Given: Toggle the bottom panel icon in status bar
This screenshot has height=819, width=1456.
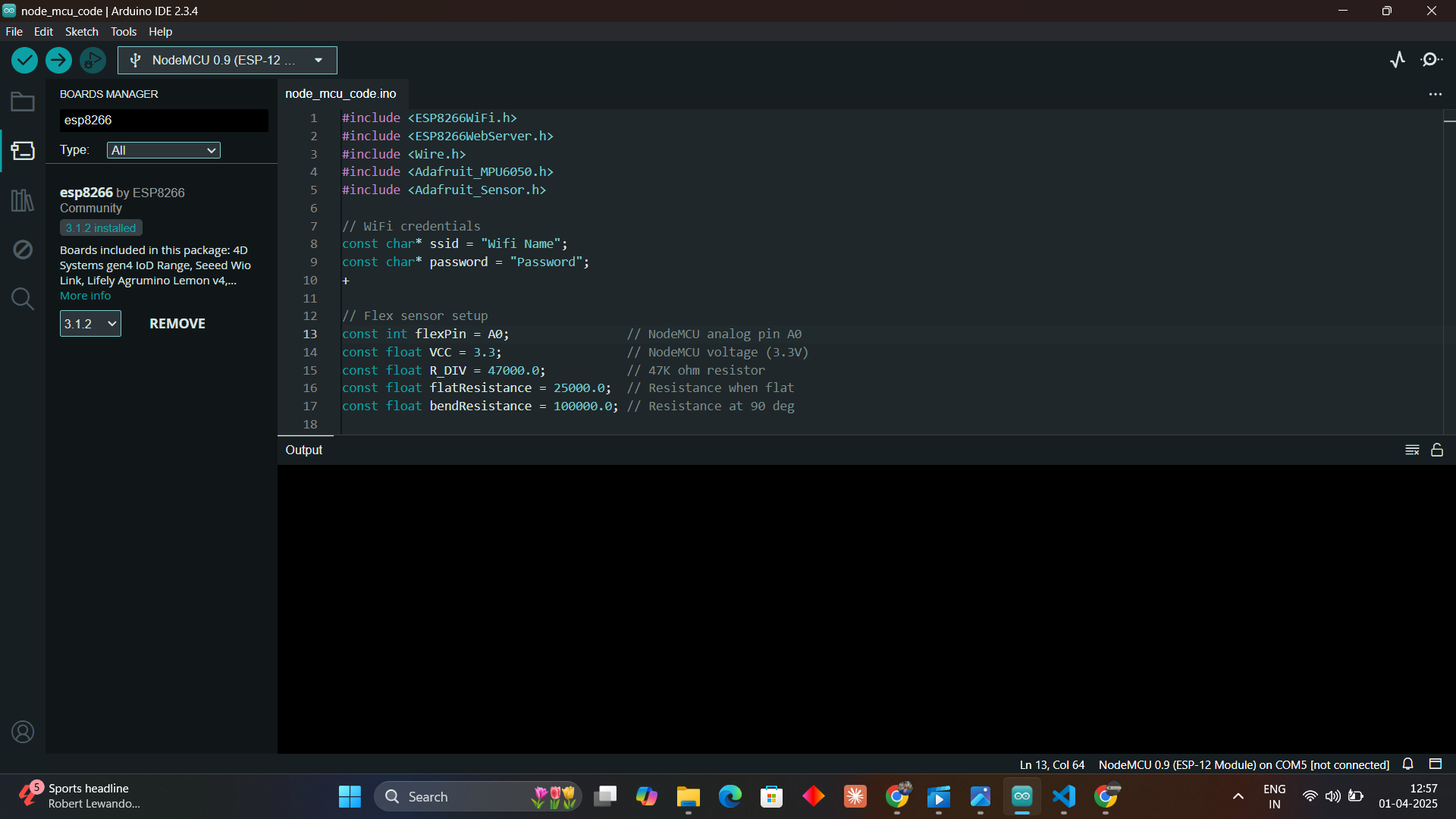Looking at the screenshot, I should pyautogui.click(x=1436, y=764).
